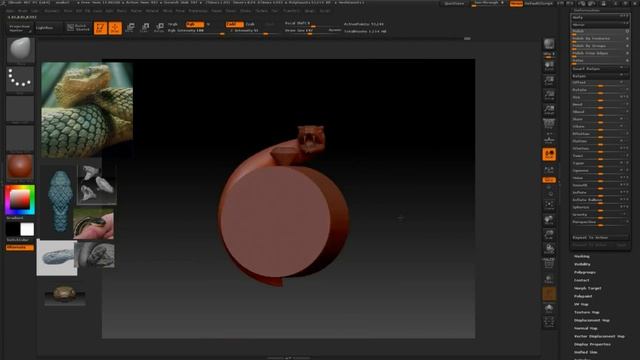Screen dimensions: 640x360
Task: Collapse the Deformation sub-palette header
Action: pyautogui.click(x=587, y=10)
